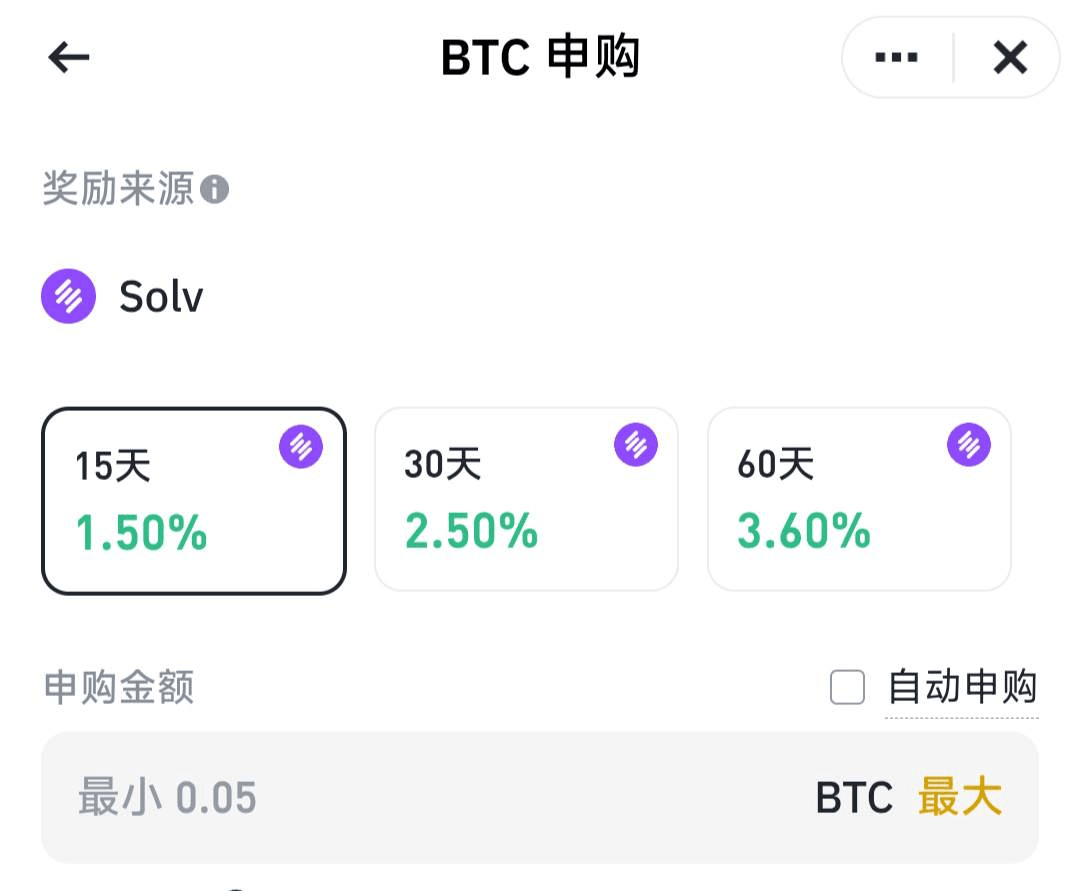Tap the 3.60% rate text

click(804, 531)
